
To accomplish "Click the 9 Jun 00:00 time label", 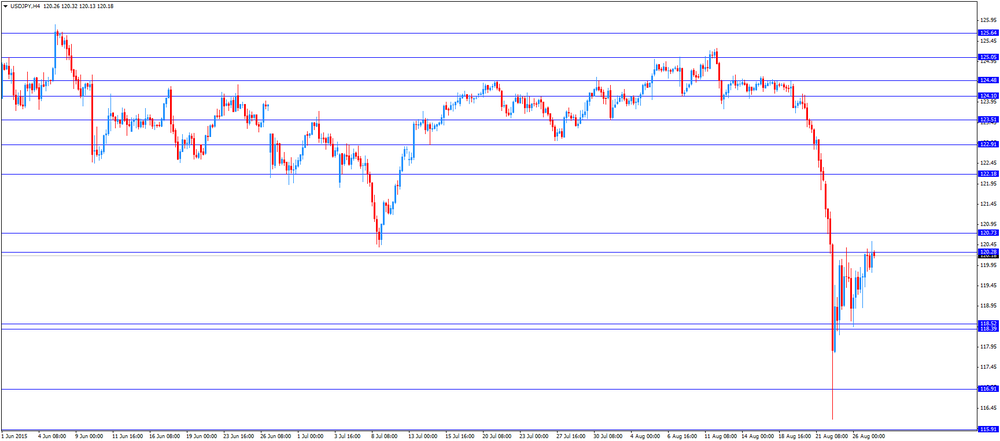I will [90, 437].
